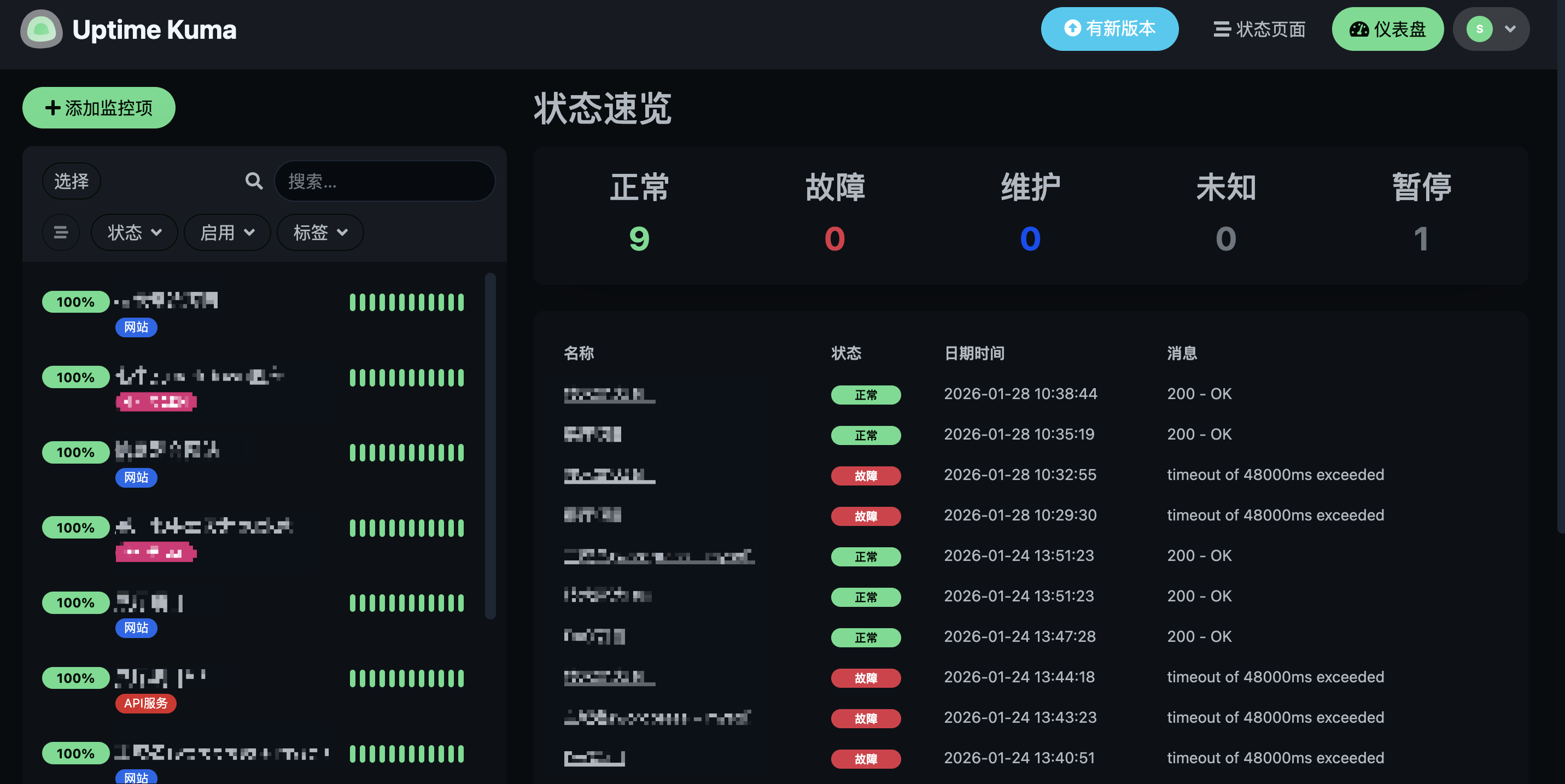
Task: Open the monitor link at 10:38:44 row
Action: (609, 395)
